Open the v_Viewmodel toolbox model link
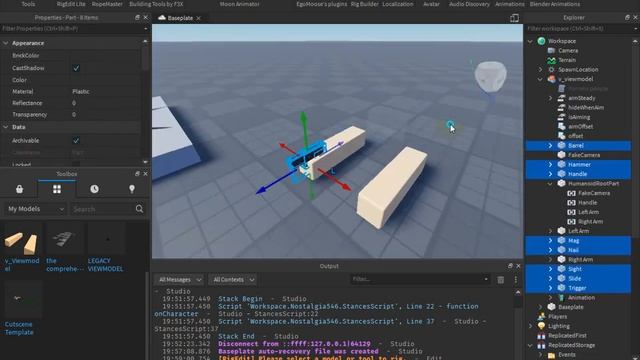The width and height of the screenshot is (640, 360). pyautogui.click(x=22, y=264)
